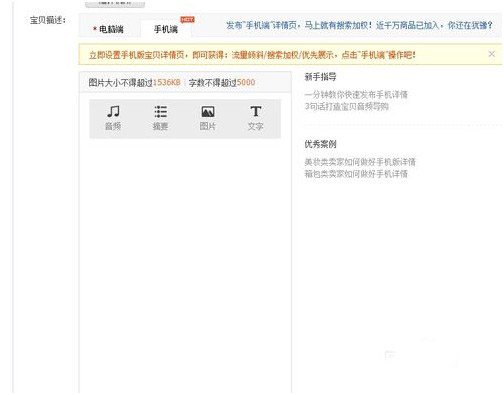The image size is (504, 395).
Task: Switch to the 手机端 tab
Action: point(166,29)
